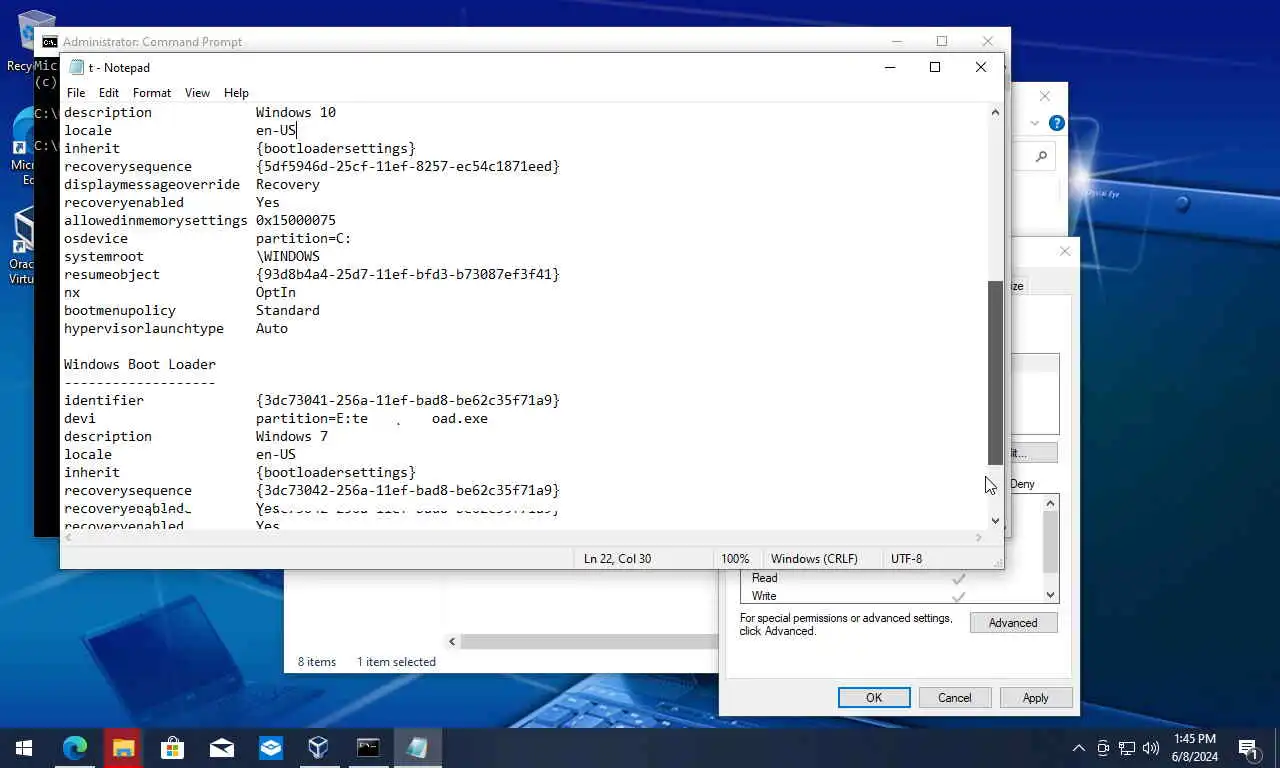1280x768 pixels.
Task: Click the UTF-8 encoding status entry
Action: pyautogui.click(x=907, y=559)
